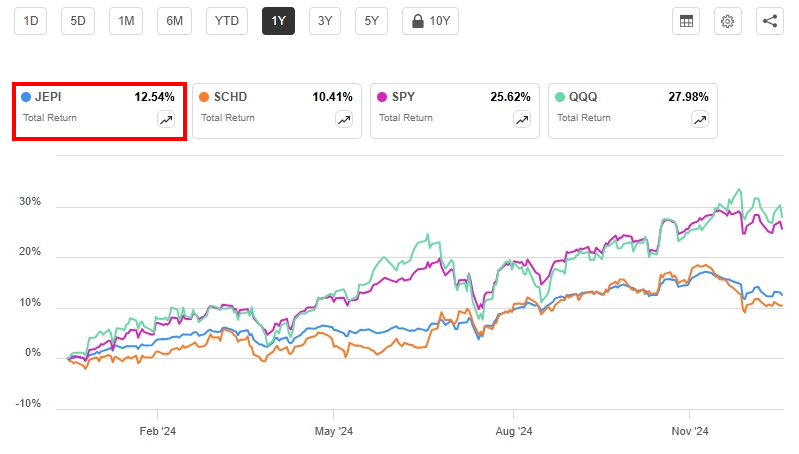Click the May '24 axis label
Image resolution: width=799 pixels, height=454 pixels.
tap(334, 431)
